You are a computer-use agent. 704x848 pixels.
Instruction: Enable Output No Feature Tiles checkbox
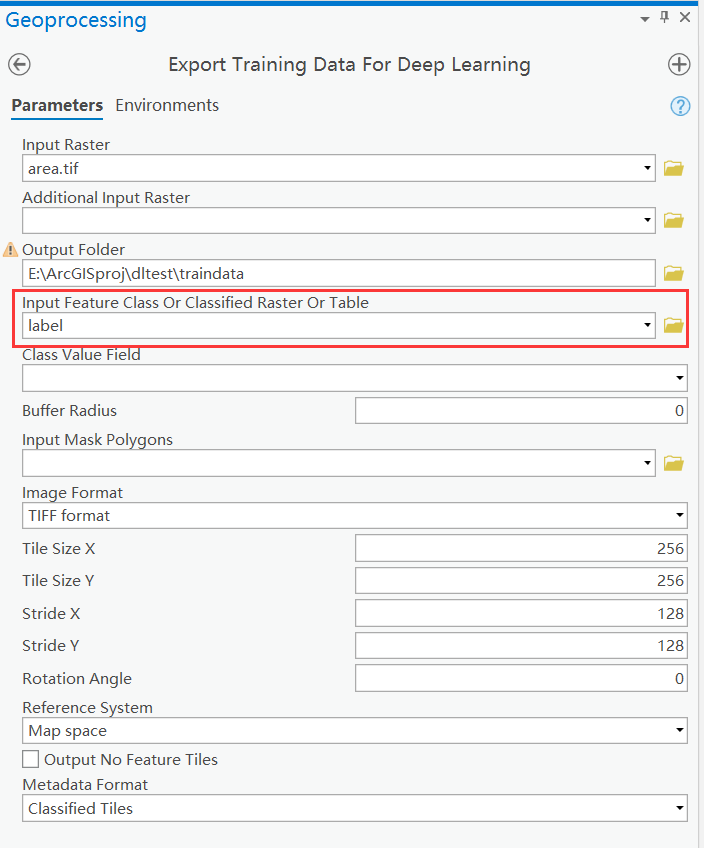click(31, 760)
